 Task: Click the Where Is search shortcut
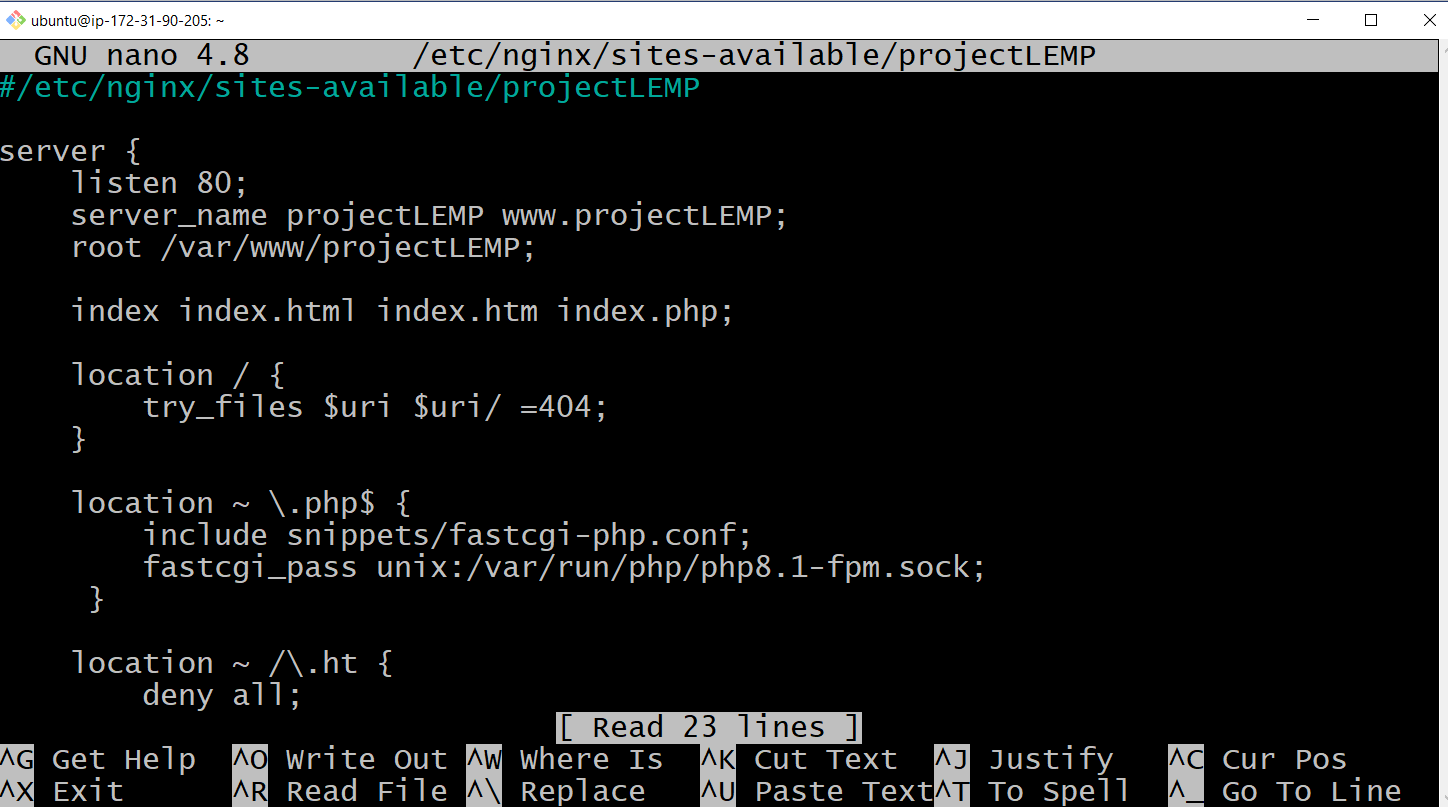(591, 758)
